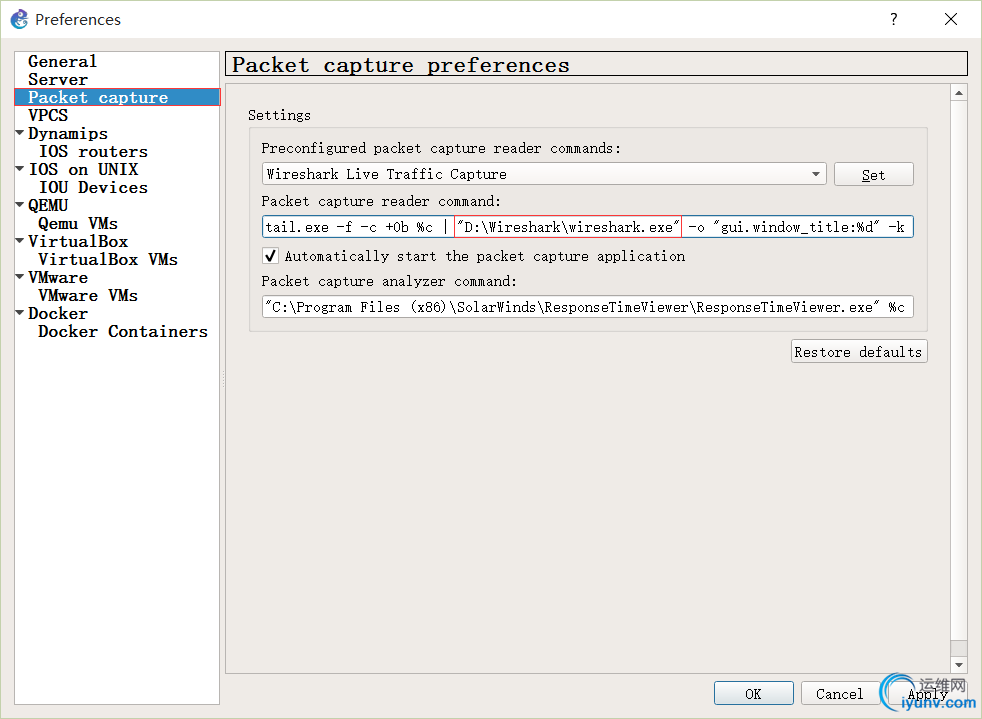Open the Server preferences page
The width and height of the screenshot is (982, 719).
point(58,79)
